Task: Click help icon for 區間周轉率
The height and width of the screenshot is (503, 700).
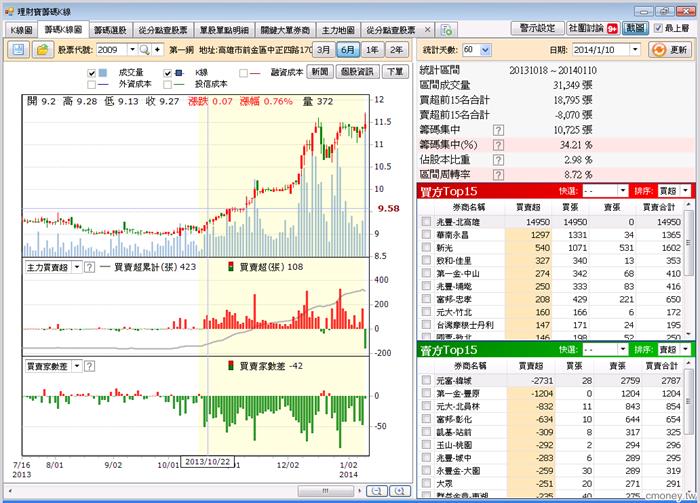Action: (x=497, y=175)
